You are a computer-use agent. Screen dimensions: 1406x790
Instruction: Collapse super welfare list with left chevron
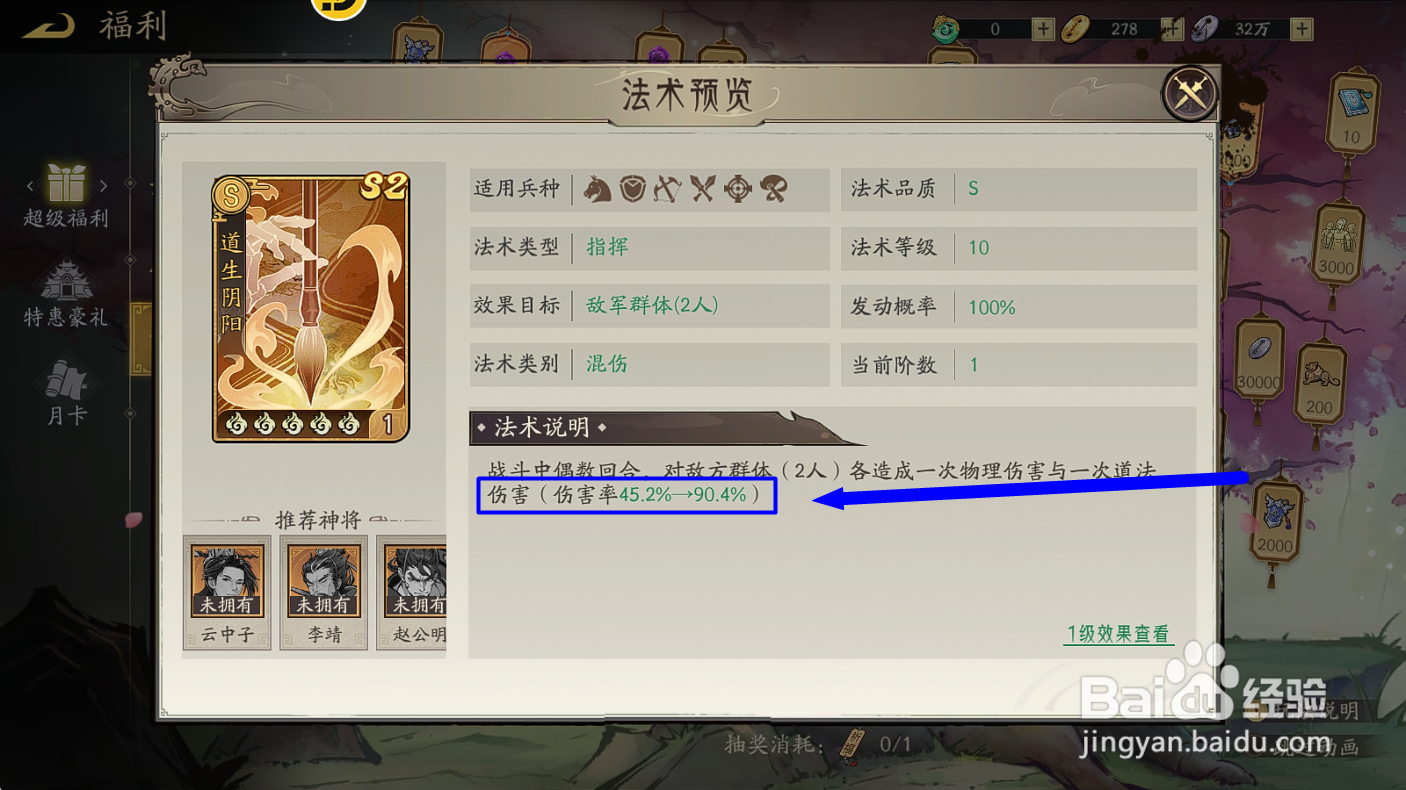pyautogui.click(x=30, y=185)
